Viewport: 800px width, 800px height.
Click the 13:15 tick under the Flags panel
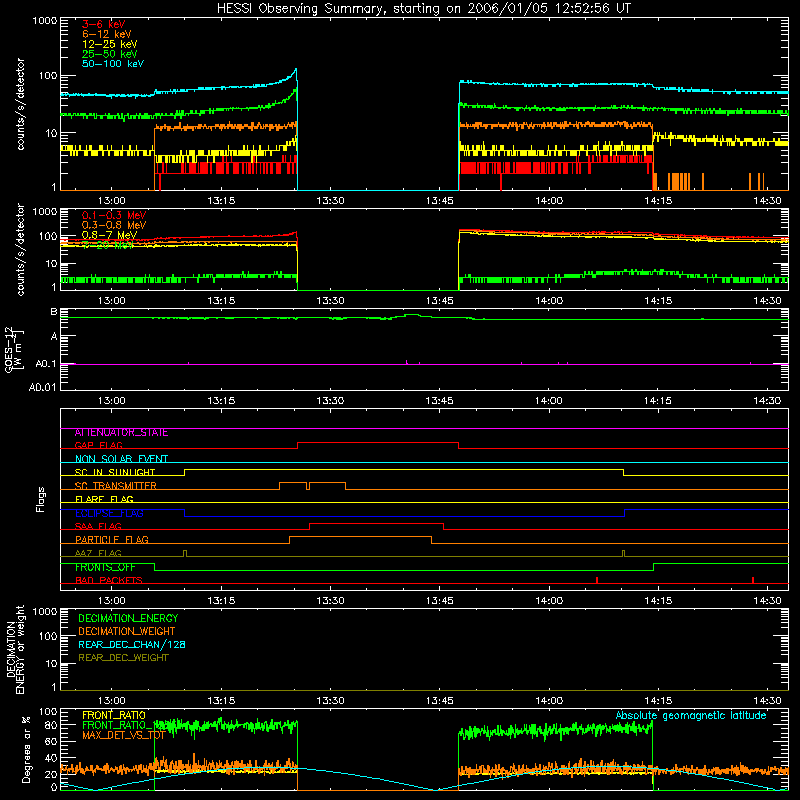[221, 601]
